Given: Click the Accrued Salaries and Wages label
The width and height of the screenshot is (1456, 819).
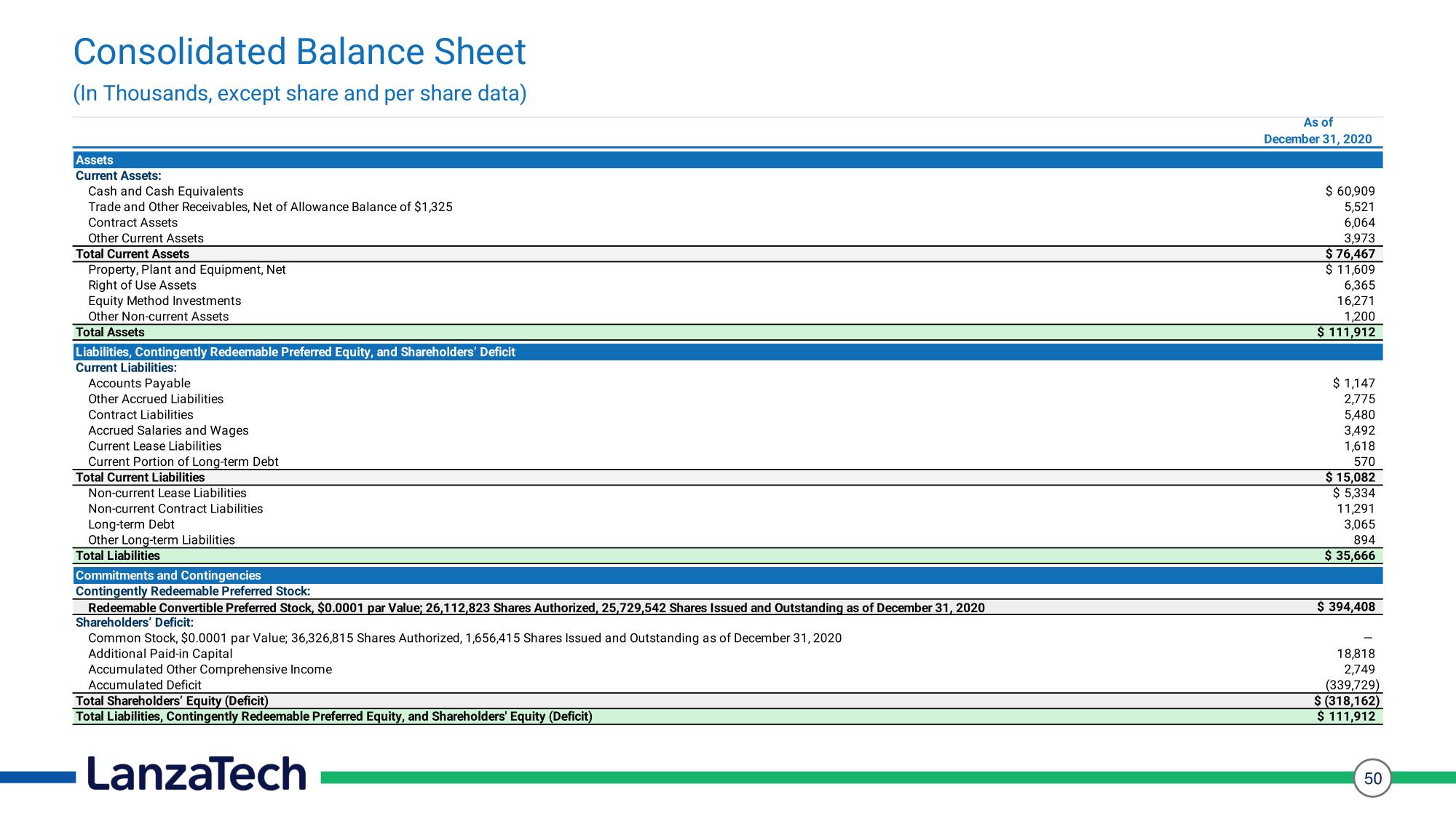Looking at the screenshot, I should 168,430.
